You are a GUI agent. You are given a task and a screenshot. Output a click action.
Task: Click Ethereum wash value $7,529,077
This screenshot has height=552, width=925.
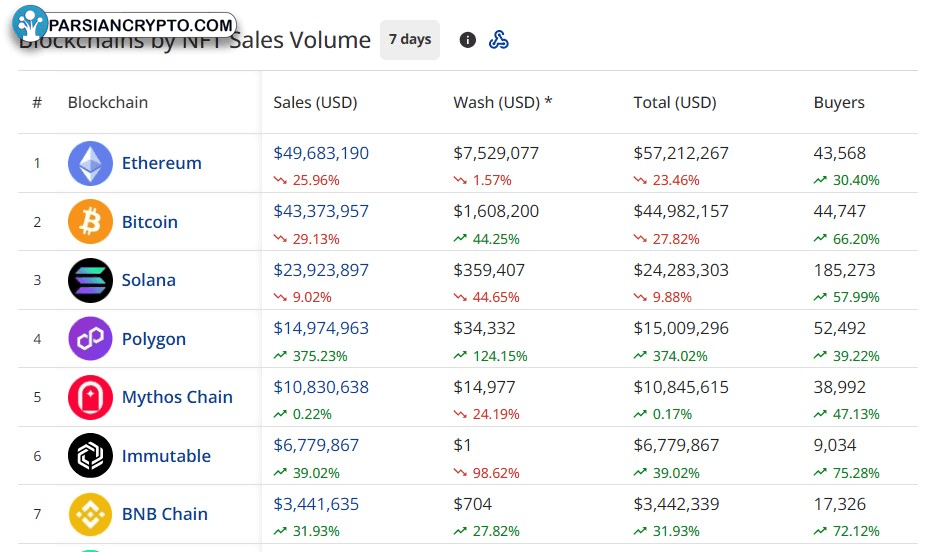(x=496, y=153)
